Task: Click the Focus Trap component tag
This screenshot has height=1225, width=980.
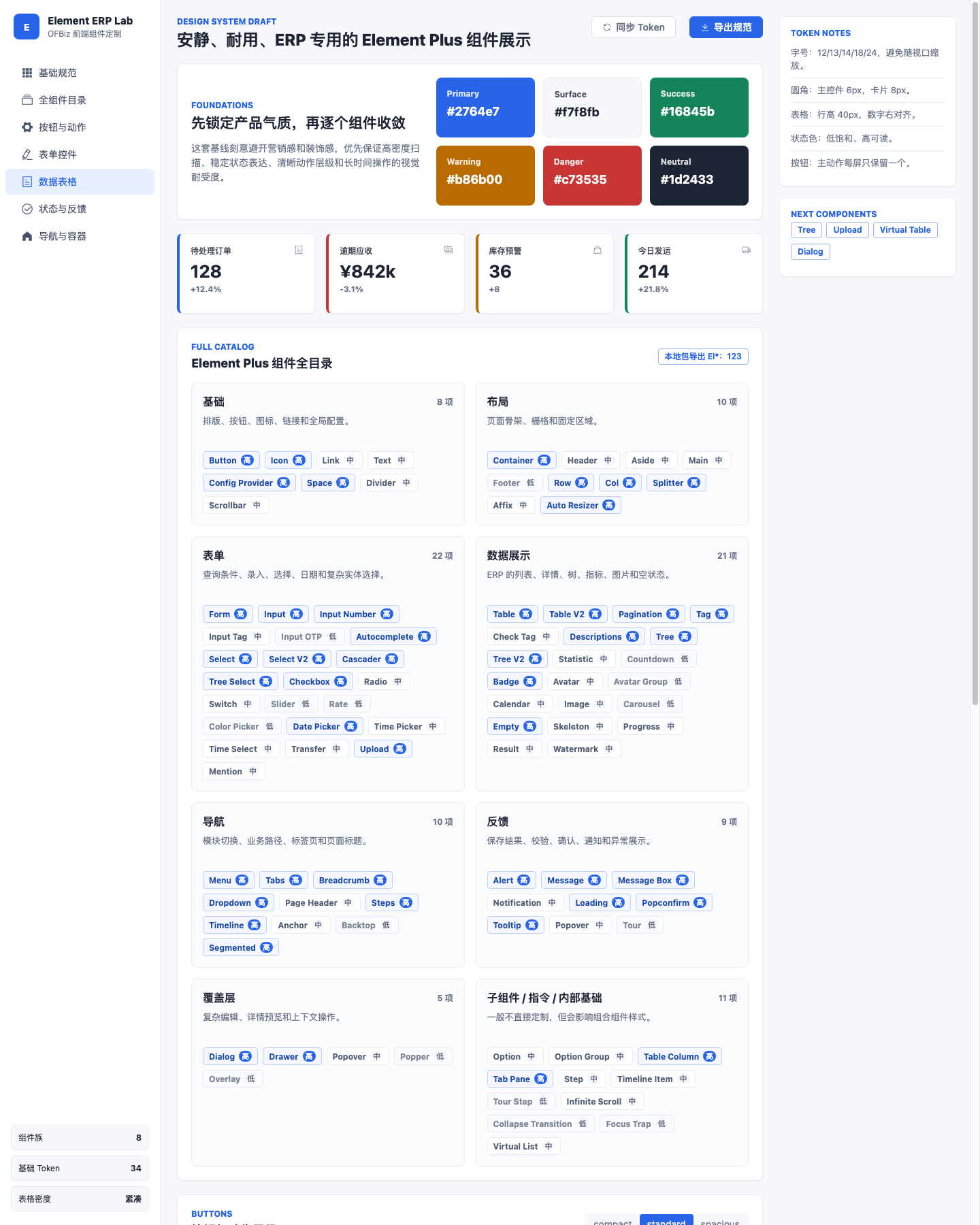Action: (636, 1124)
